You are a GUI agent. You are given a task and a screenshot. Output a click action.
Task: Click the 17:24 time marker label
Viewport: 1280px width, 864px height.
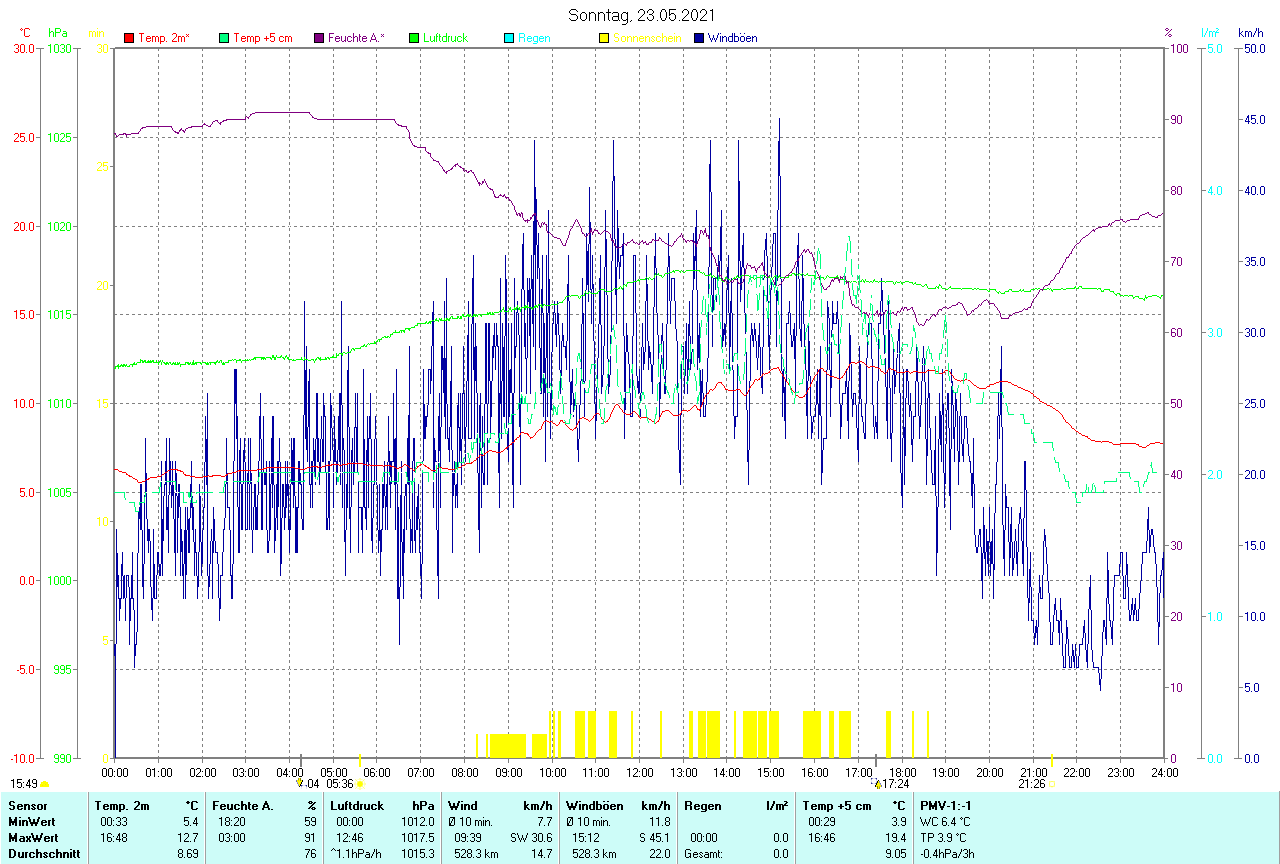pyautogui.click(x=896, y=784)
